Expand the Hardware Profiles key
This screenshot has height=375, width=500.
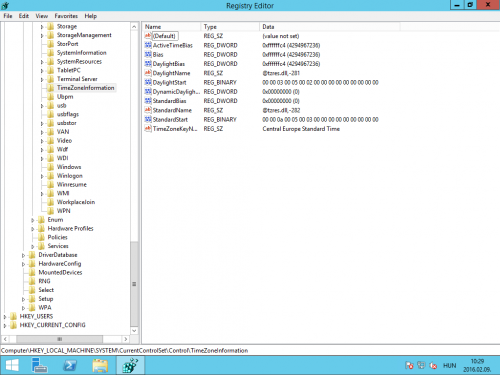tap(33, 229)
